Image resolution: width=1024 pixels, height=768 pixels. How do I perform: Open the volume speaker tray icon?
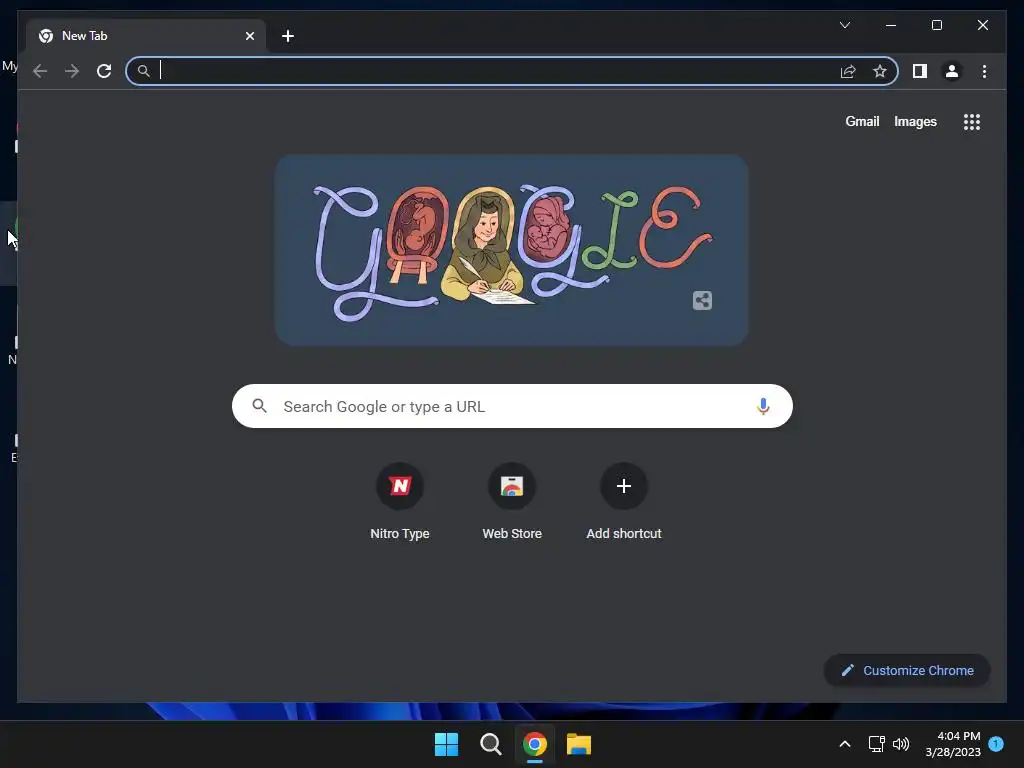[901, 744]
